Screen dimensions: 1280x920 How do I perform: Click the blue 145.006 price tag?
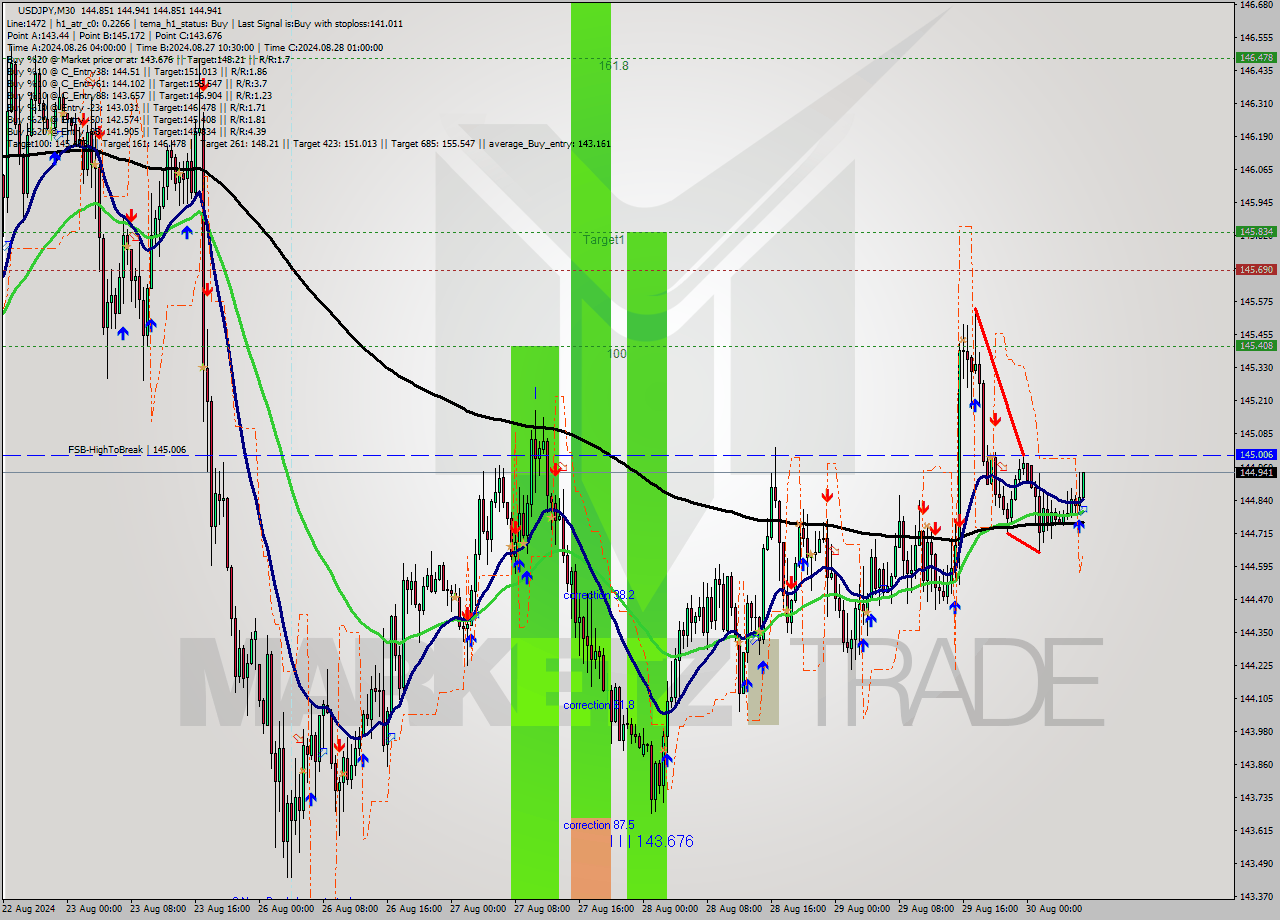(x=1256, y=454)
